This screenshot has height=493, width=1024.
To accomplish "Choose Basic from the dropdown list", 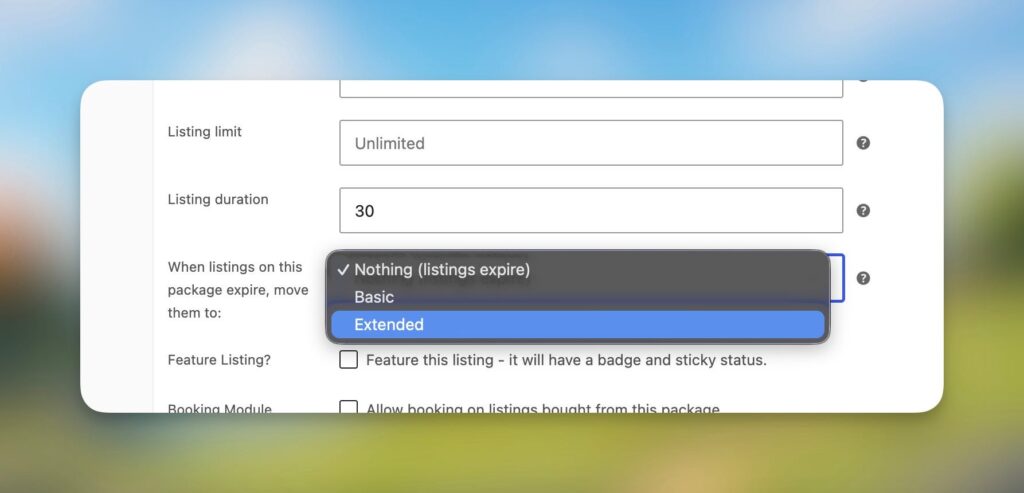I will pos(578,297).
